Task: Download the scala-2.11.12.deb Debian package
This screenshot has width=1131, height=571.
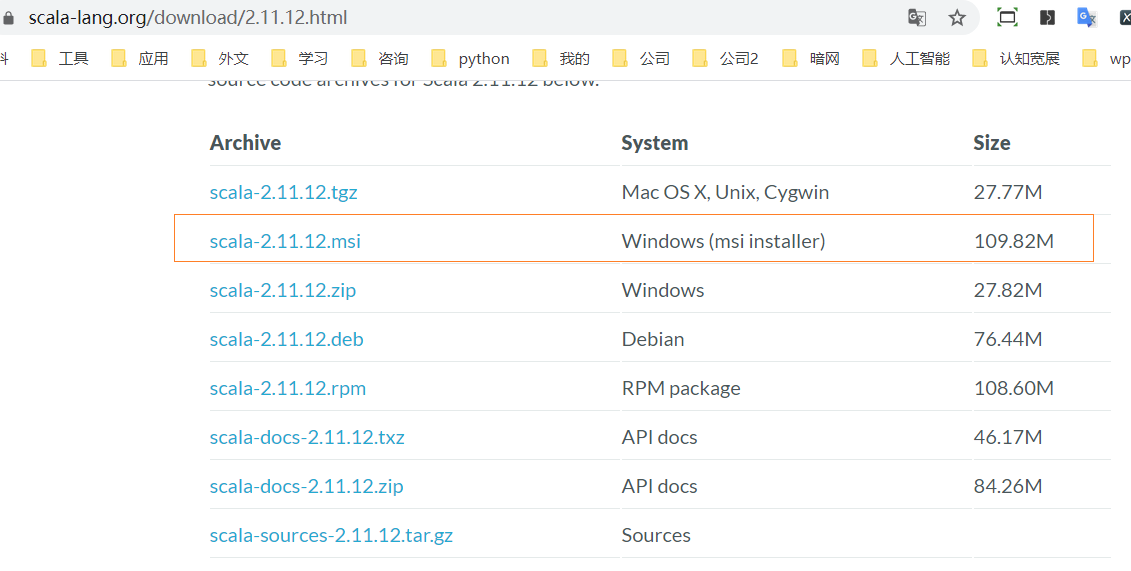Action: pos(286,339)
